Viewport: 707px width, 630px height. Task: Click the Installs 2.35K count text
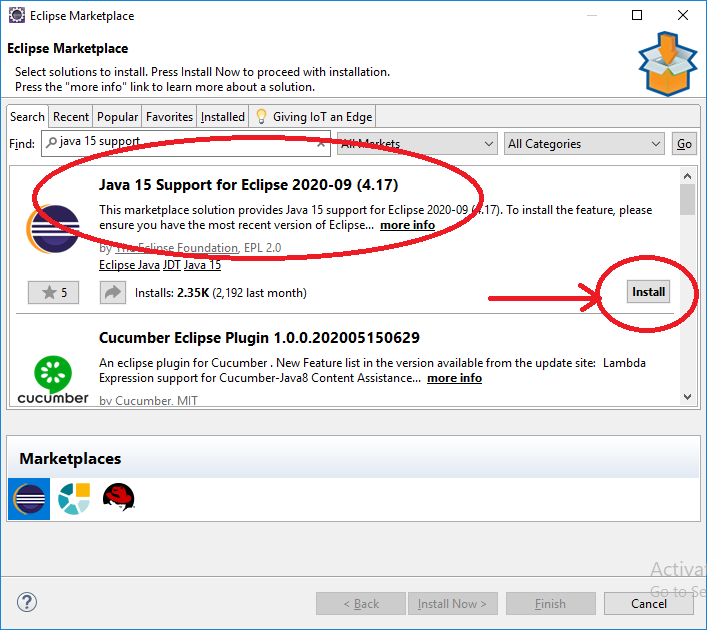point(220,293)
